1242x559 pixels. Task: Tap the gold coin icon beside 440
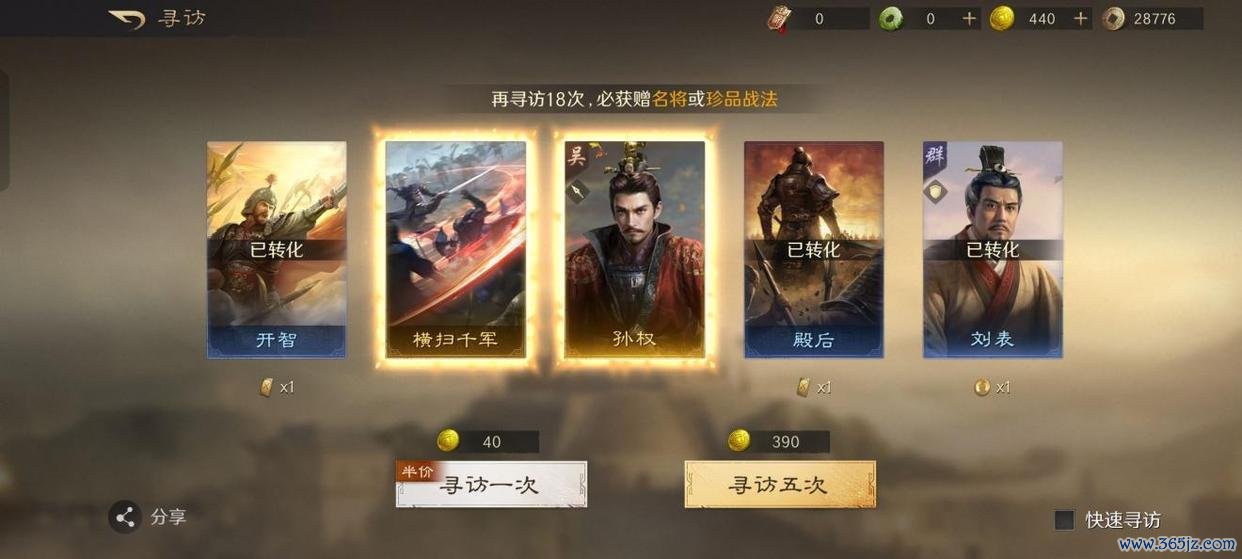click(x=1001, y=18)
